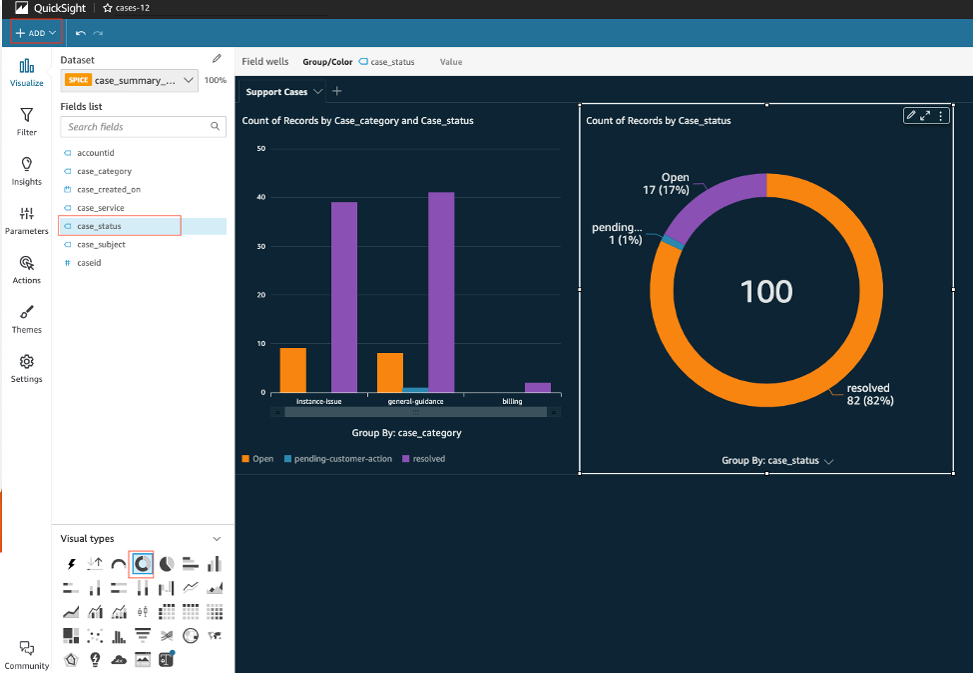
Task: Click the bar chart horizontal scroll slider
Action: (x=416, y=412)
